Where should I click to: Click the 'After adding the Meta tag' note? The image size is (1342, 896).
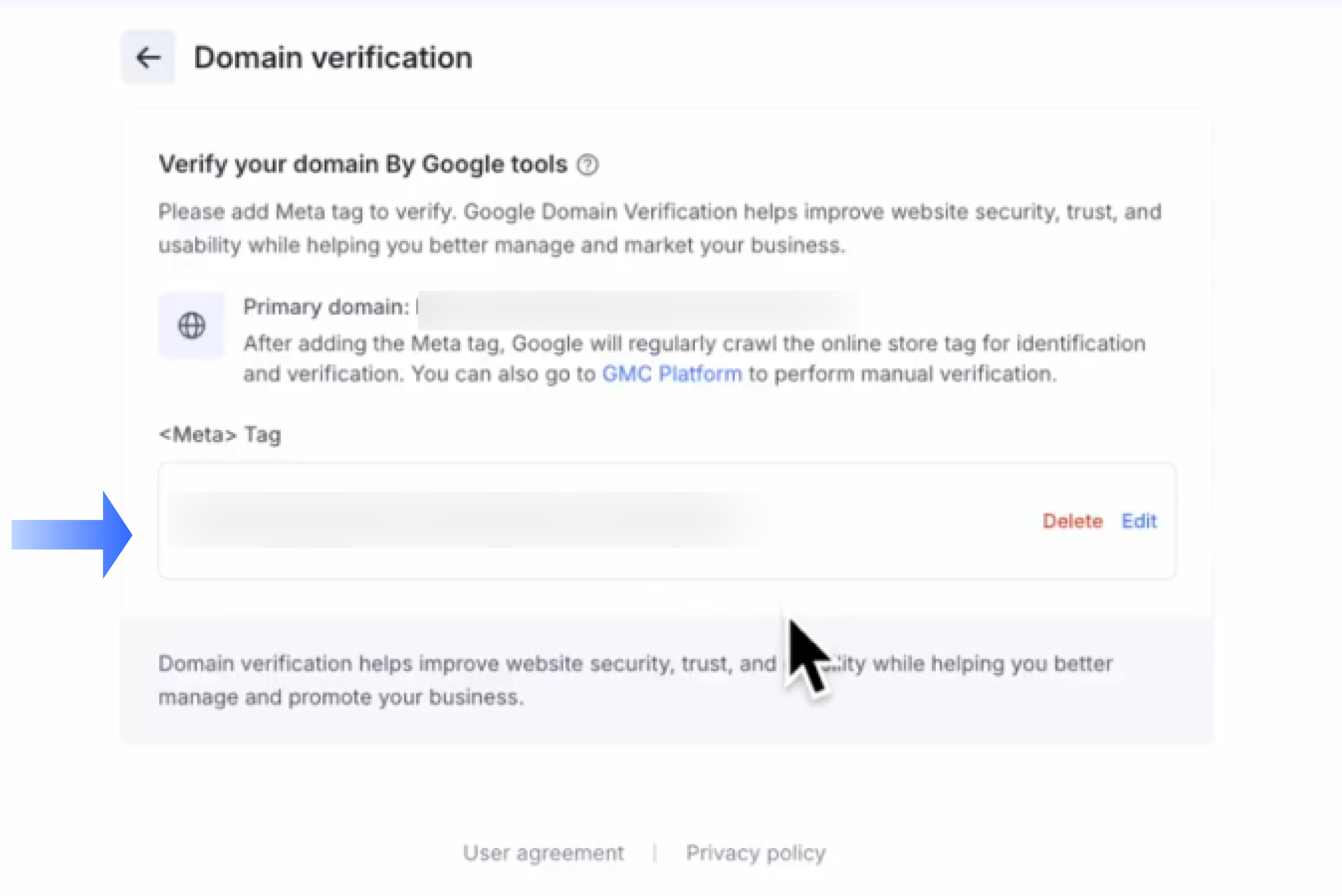tap(694, 359)
